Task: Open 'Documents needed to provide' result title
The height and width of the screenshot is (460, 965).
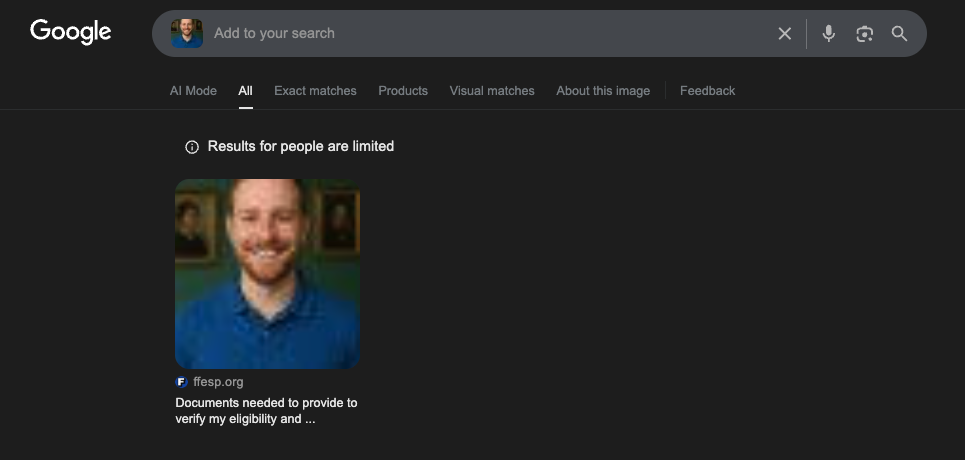Action: (266, 411)
